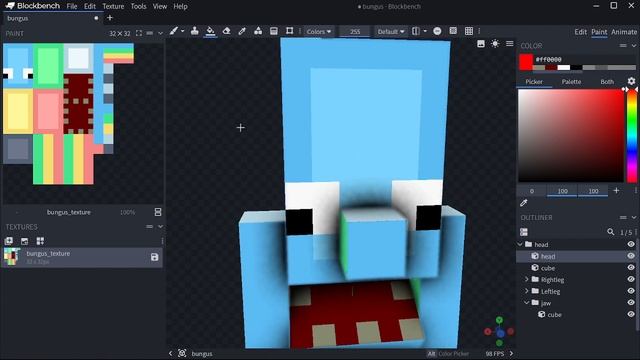This screenshot has height=360, width=640.
Task: Switch to Animate mode
Action: pos(624,32)
